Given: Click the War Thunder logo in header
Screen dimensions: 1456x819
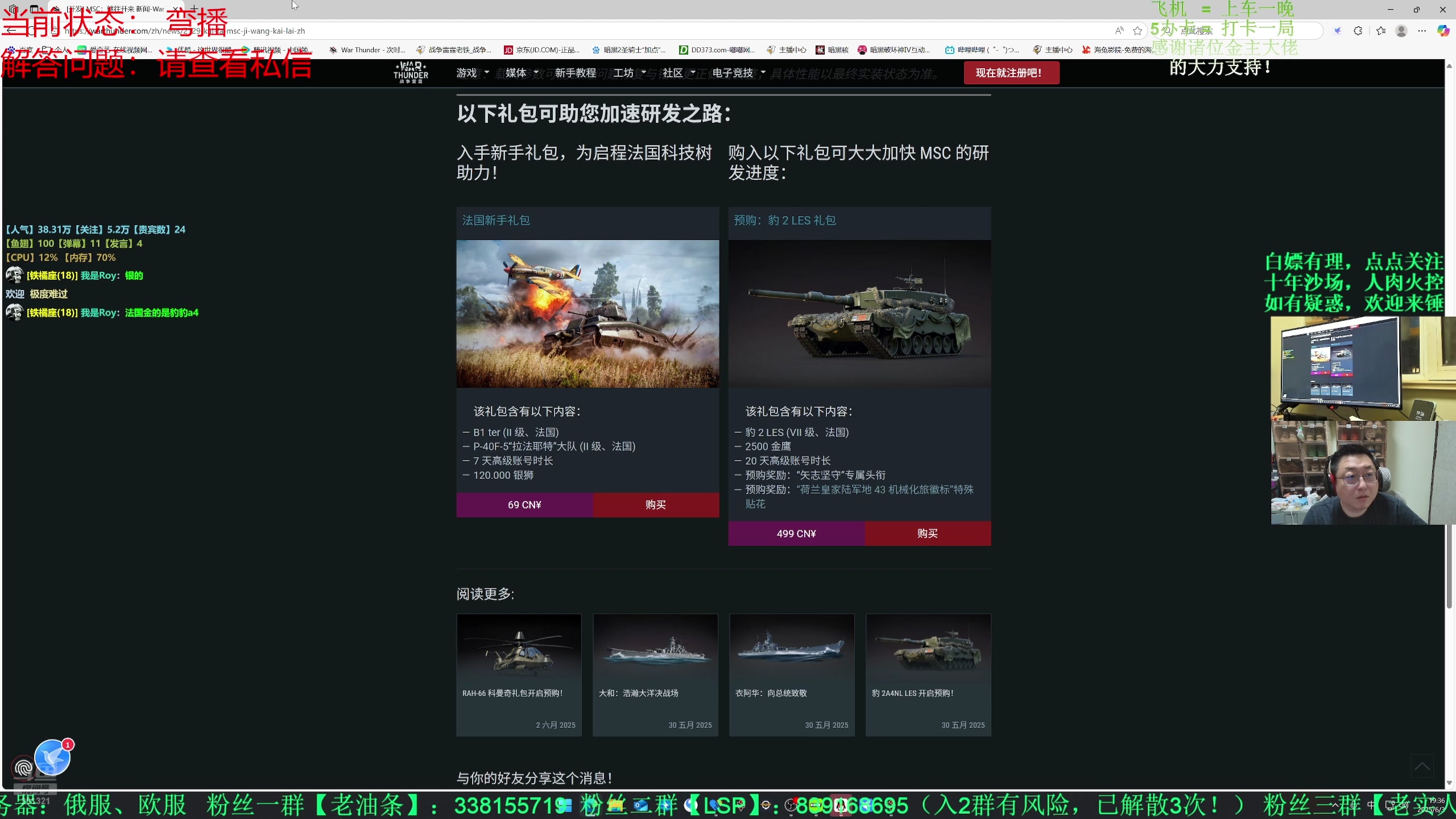Looking at the screenshot, I should (x=411, y=73).
